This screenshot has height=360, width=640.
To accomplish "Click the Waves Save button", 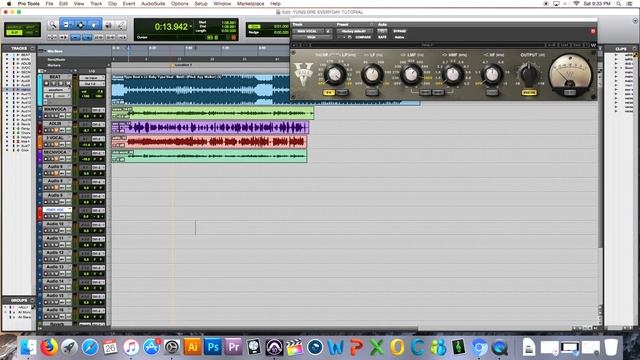I will [x=576, y=45].
